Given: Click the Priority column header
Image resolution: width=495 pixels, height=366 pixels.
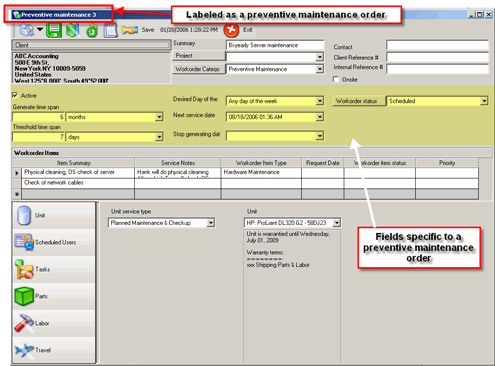Looking at the screenshot, I should click(x=447, y=163).
